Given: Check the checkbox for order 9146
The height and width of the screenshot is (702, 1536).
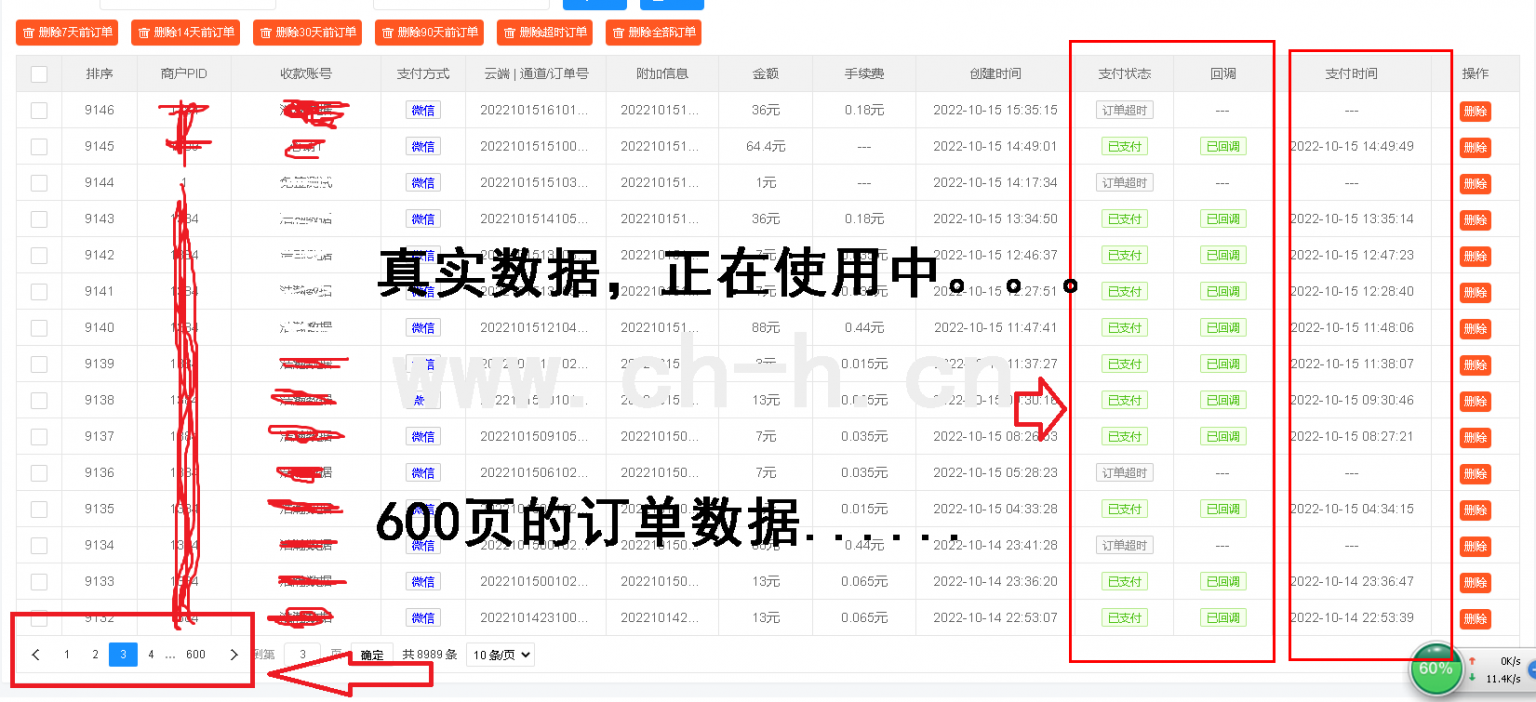Looking at the screenshot, I should [x=38, y=110].
